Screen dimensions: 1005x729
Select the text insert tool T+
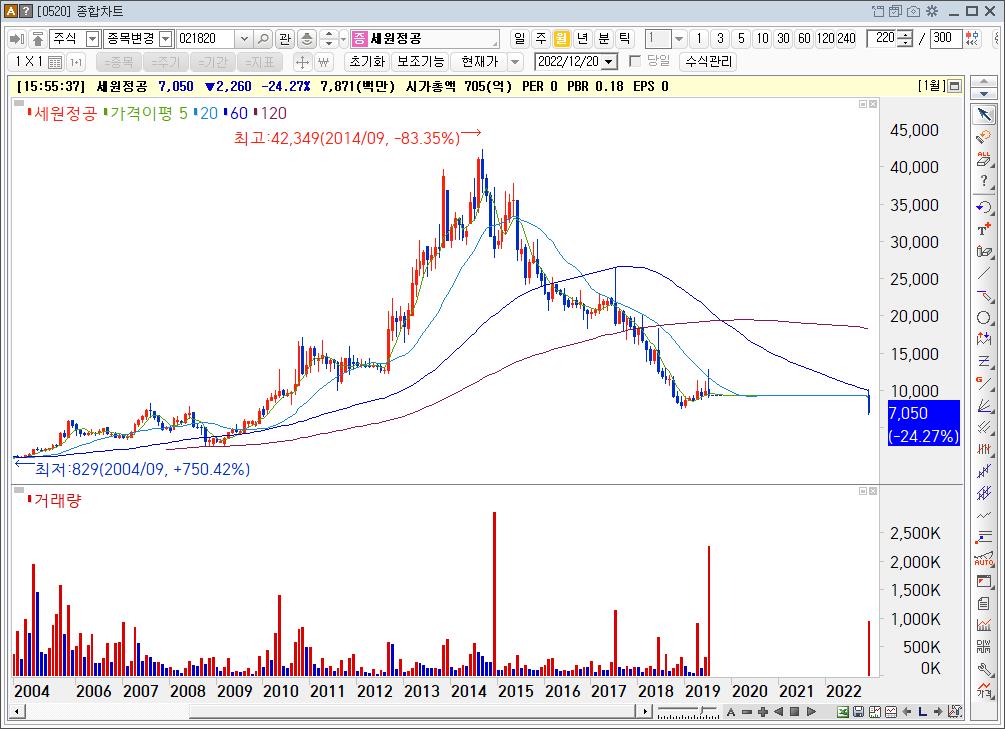(984, 229)
